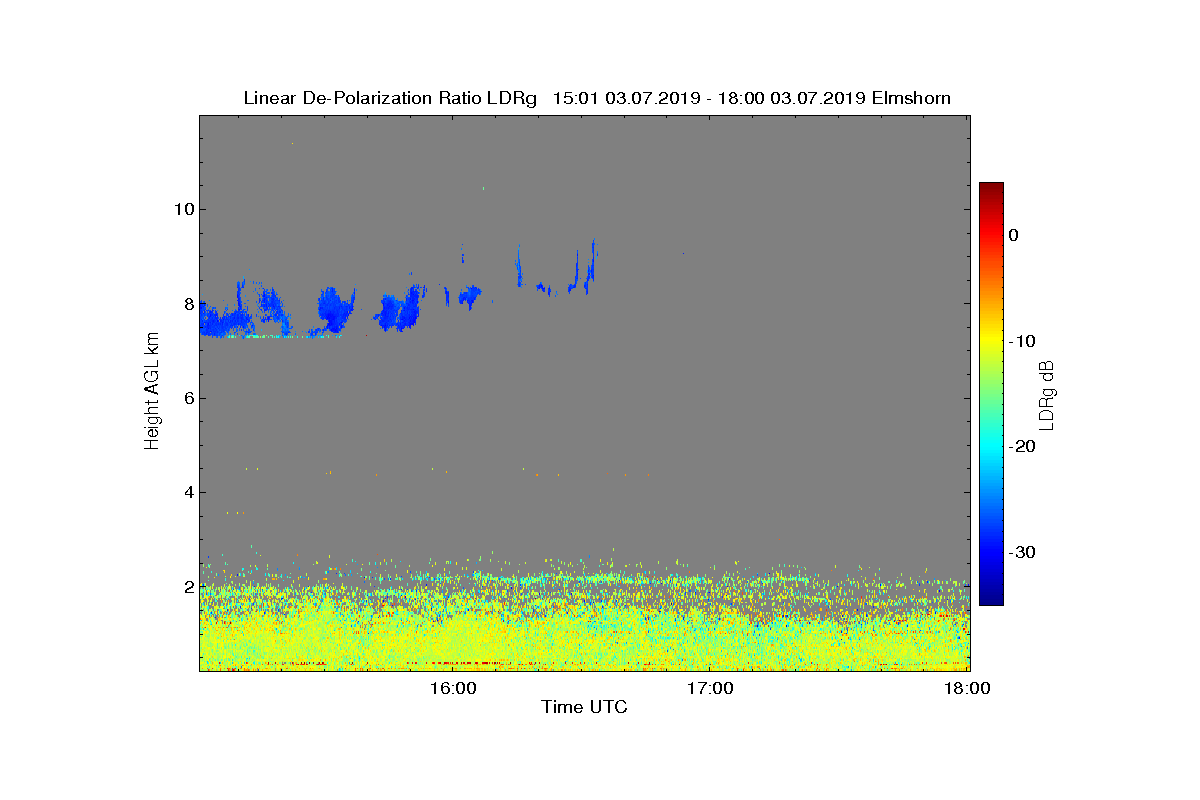
Task: Click the 'LDRg dB' colorbar label
Action: [1047, 394]
